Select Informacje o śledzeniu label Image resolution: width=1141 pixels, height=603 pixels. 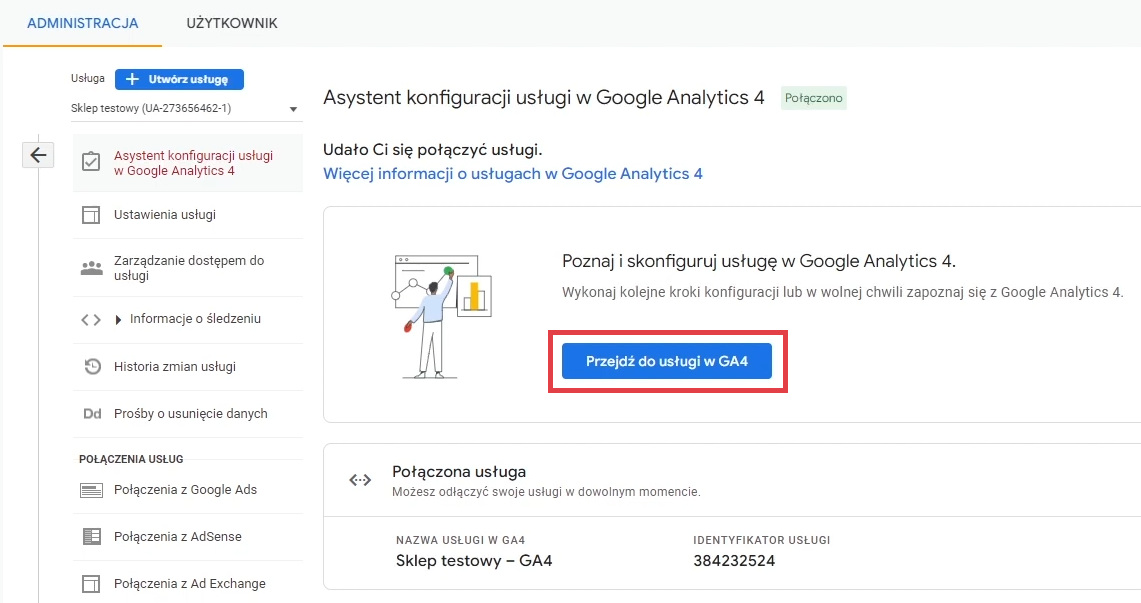click(x=195, y=319)
